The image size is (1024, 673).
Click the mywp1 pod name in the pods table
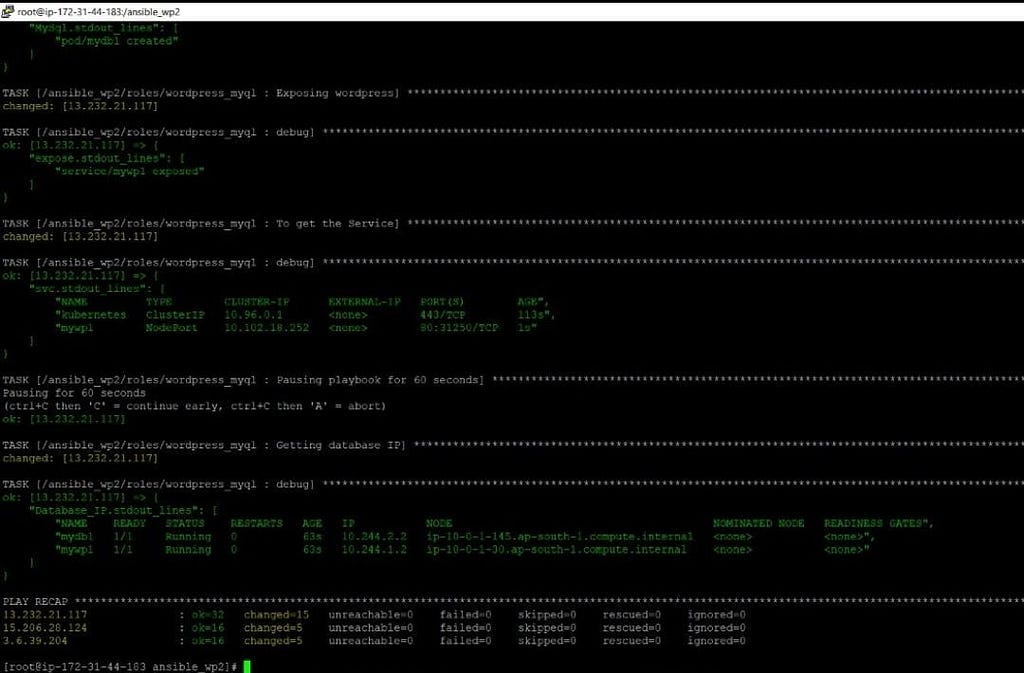[x=77, y=550]
